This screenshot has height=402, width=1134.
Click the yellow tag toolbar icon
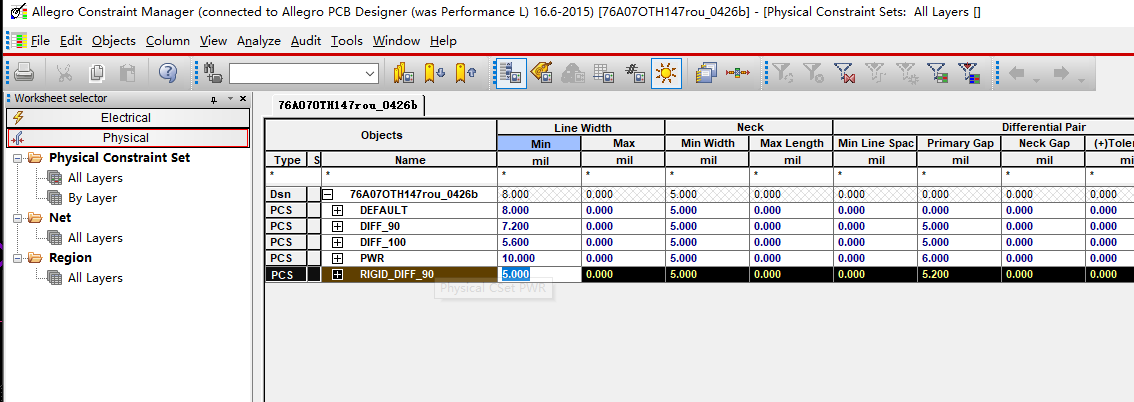(x=541, y=72)
